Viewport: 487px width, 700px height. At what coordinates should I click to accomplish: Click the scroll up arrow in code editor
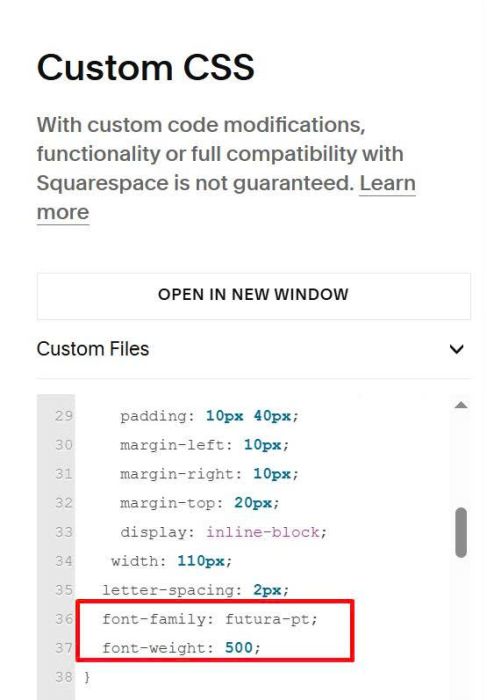point(461,405)
